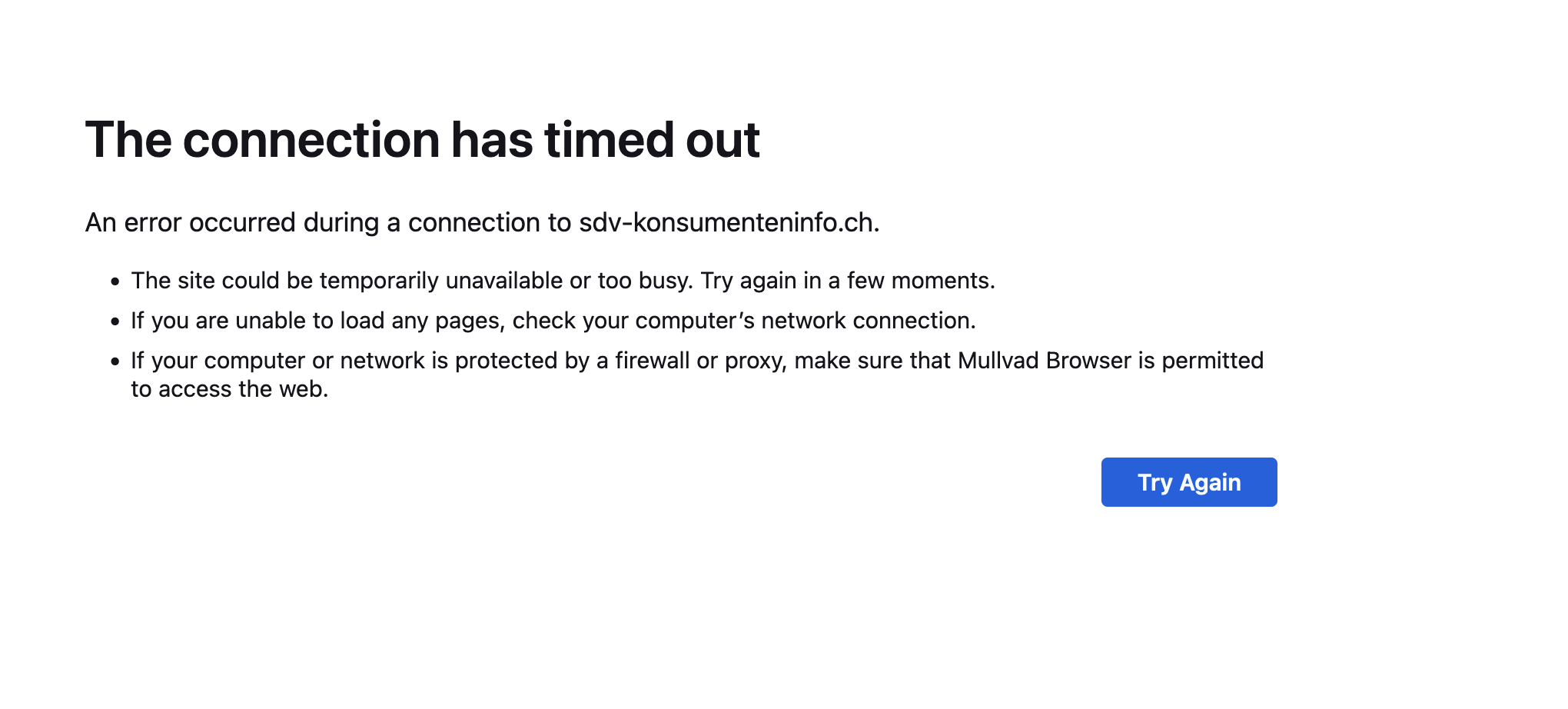Click the bullet dot before 'If your computer or network'

115,362
